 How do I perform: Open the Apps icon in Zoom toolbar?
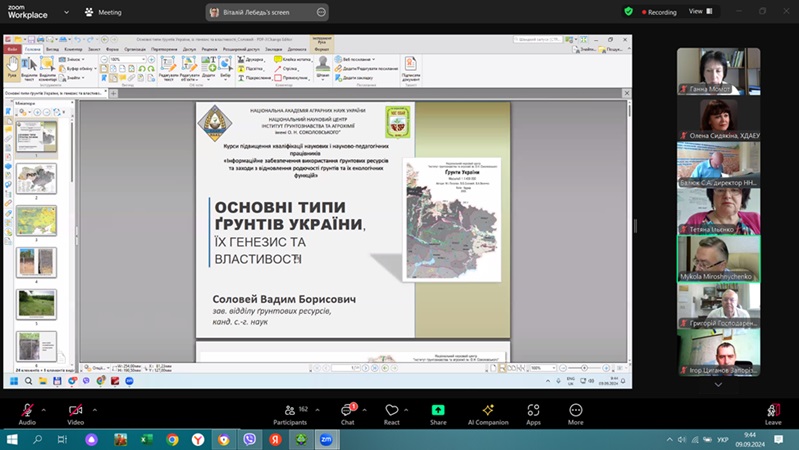(x=533, y=410)
